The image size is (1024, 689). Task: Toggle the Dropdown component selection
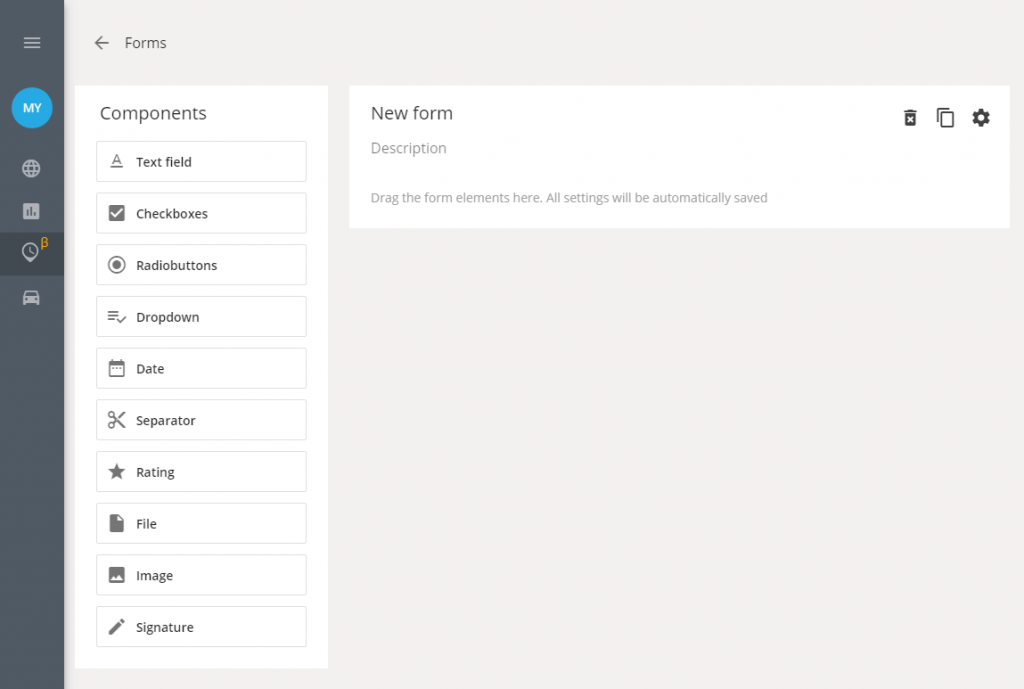click(x=200, y=316)
